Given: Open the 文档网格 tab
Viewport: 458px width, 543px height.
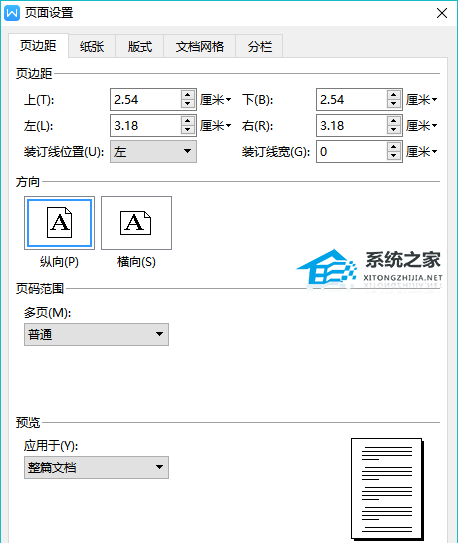Looking at the screenshot, I should (x=199, y=46).
